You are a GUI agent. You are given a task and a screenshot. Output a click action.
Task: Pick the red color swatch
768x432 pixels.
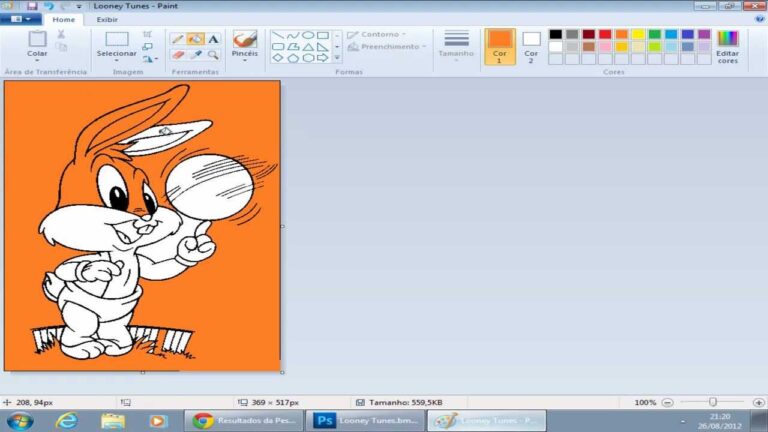[x=605, y=34]
